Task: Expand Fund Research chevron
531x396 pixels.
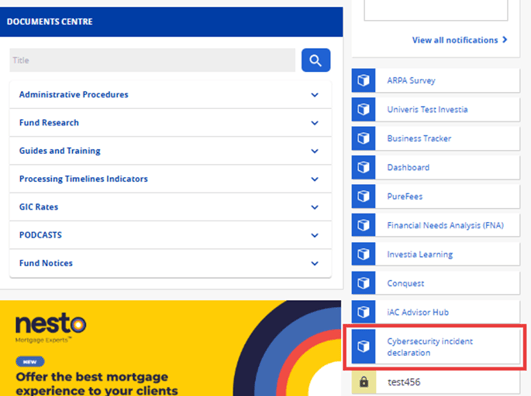Action: pos(315,123)
